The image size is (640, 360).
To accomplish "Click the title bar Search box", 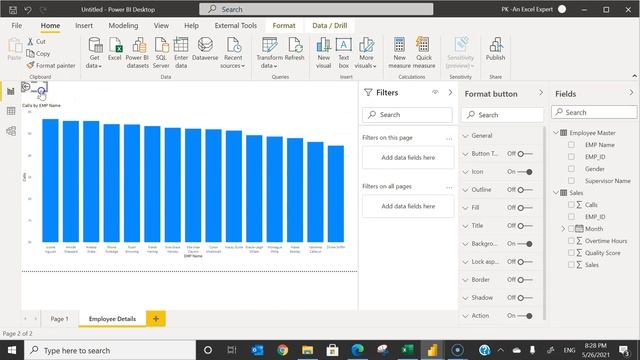I will tap(316, 9).
